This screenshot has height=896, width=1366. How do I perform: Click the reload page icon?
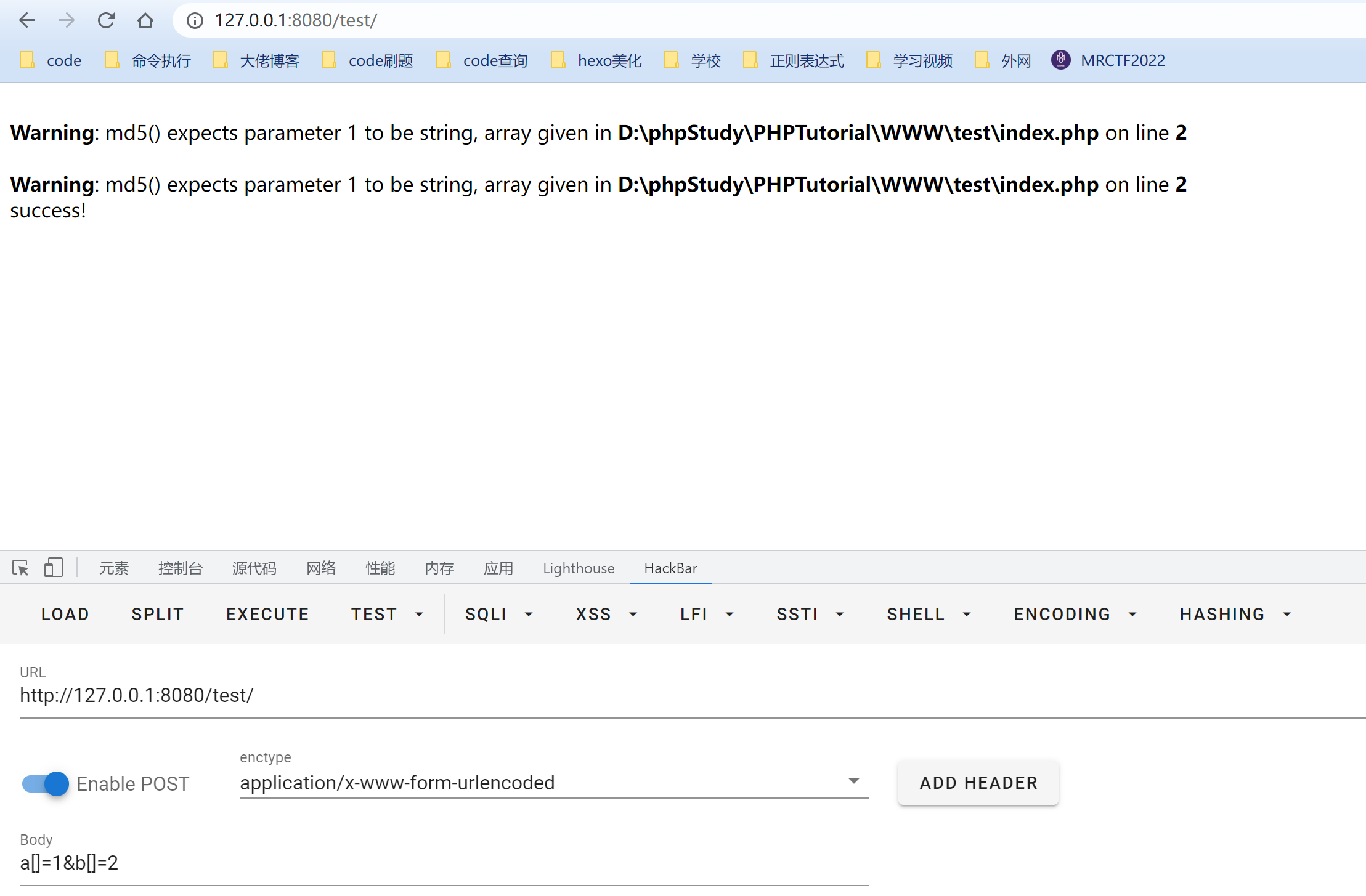[106, 20]
